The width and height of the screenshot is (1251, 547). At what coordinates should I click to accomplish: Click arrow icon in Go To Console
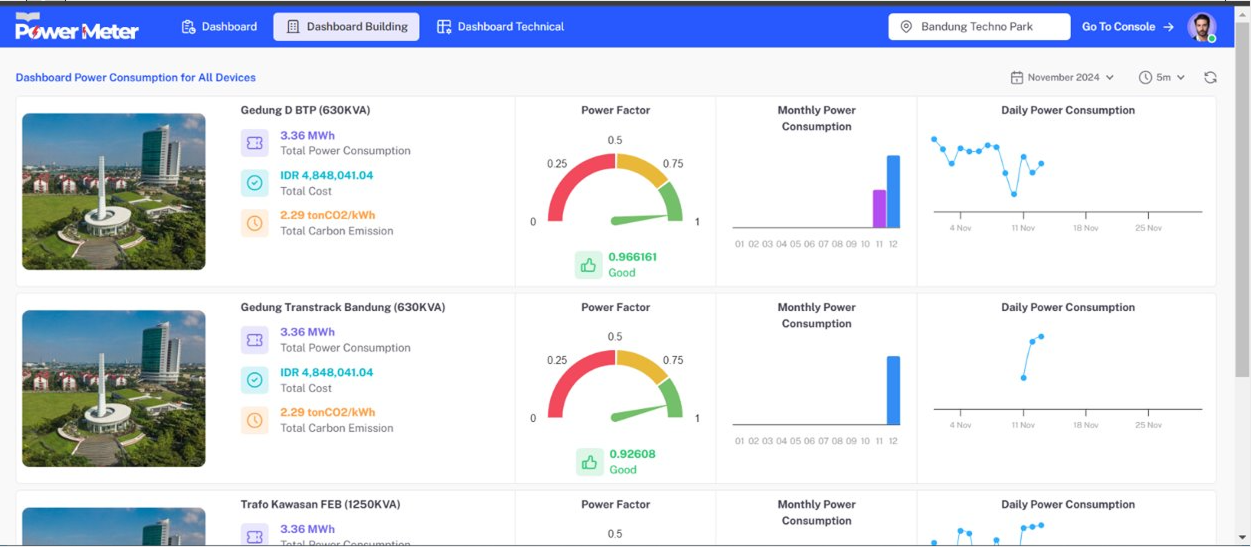click(1168, 27)
